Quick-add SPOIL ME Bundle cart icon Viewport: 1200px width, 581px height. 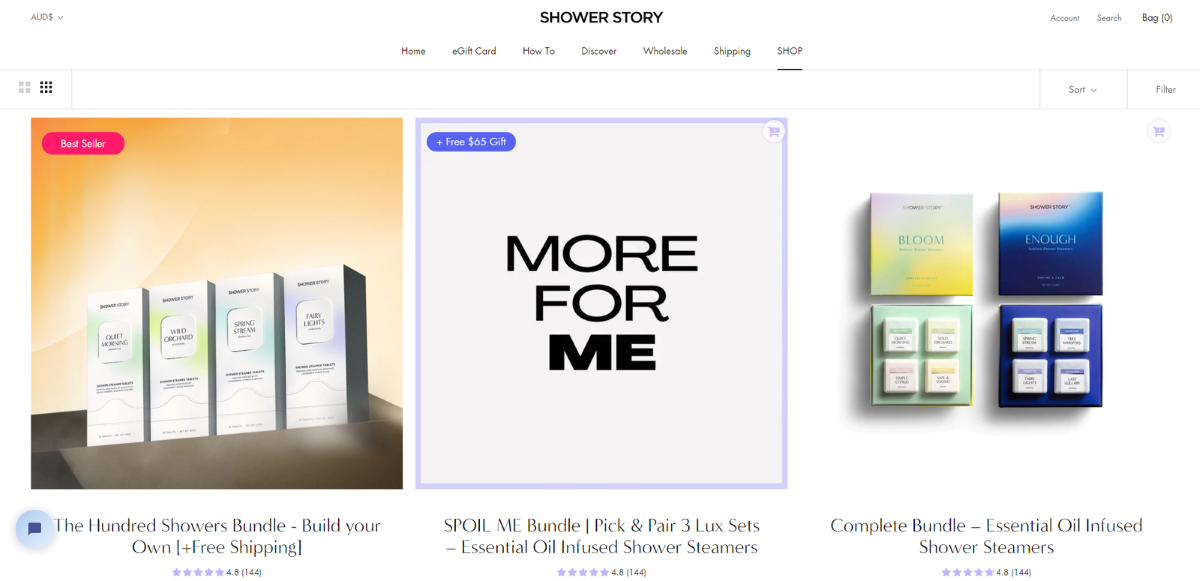pos(773,131)
